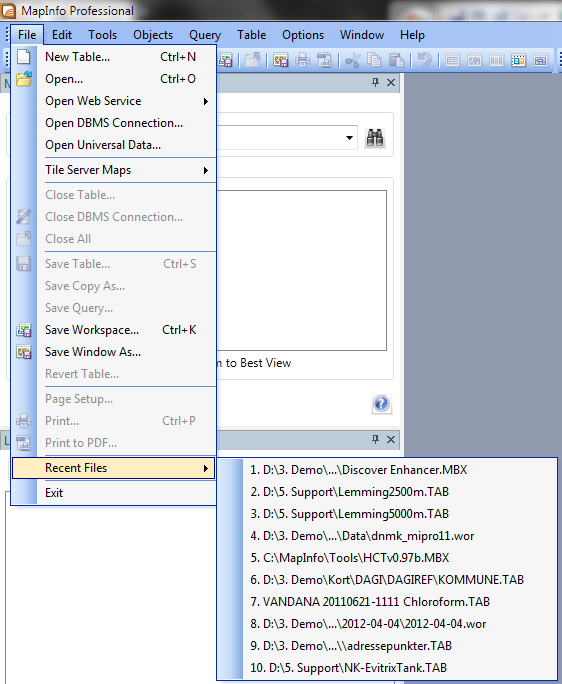Click the binoculars search icon
The width and height of the screenshot is (562, 684).
coord(375,138)
